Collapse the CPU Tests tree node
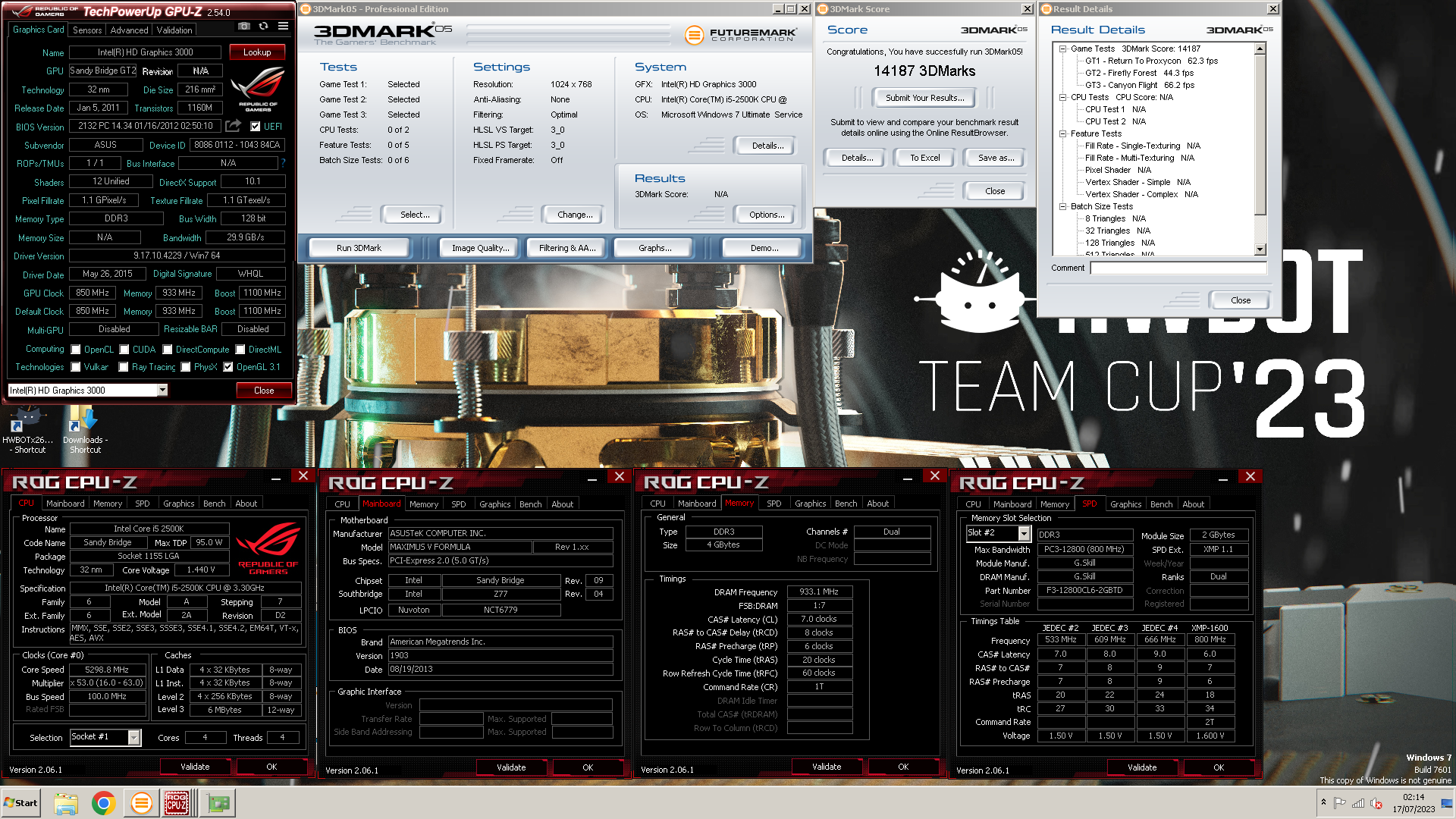1456x819 pixels. click(1063, 97)
